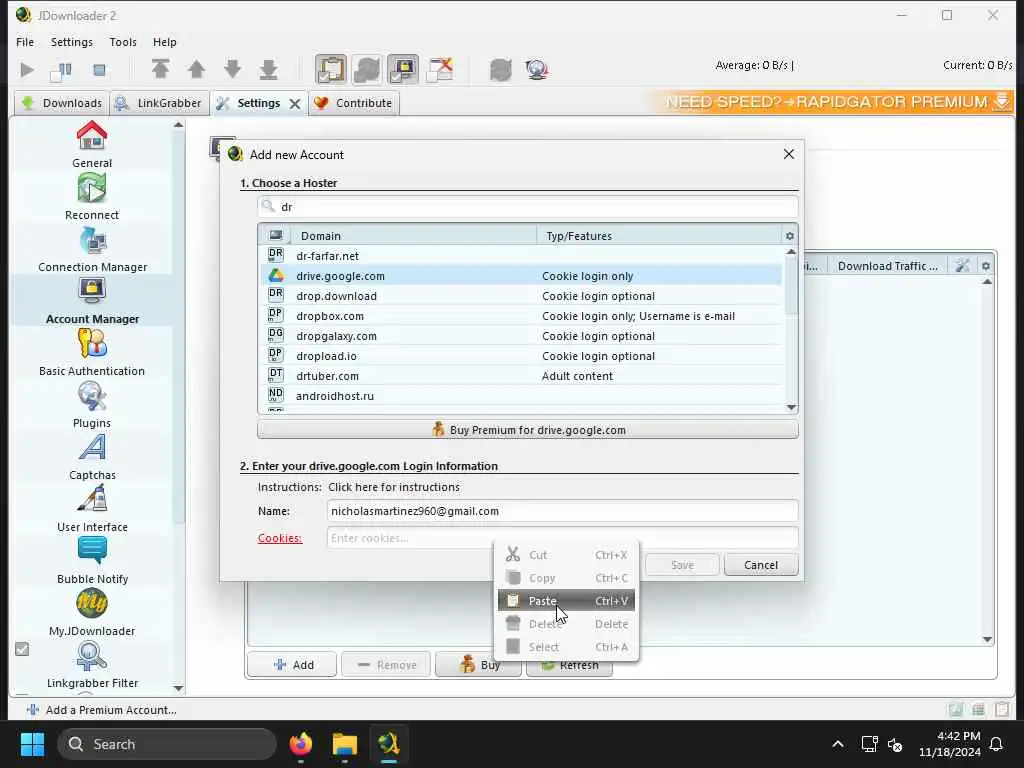Select androidhost.ru hoster row
Screen dimensions: 1024x768
pos(521,396)
